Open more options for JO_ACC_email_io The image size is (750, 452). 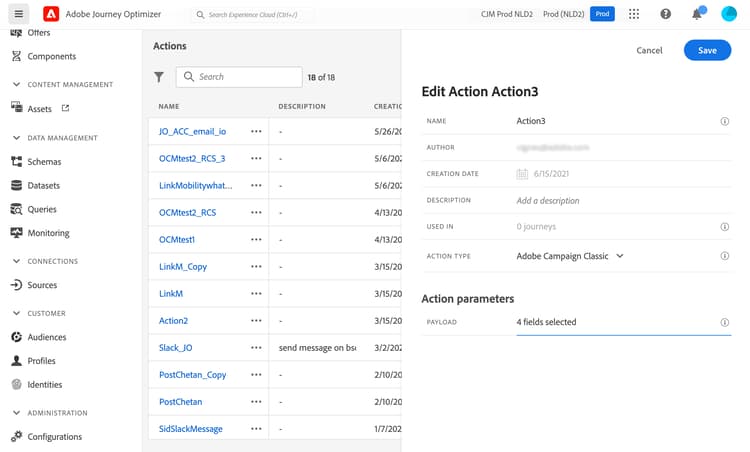click(256, 132)
